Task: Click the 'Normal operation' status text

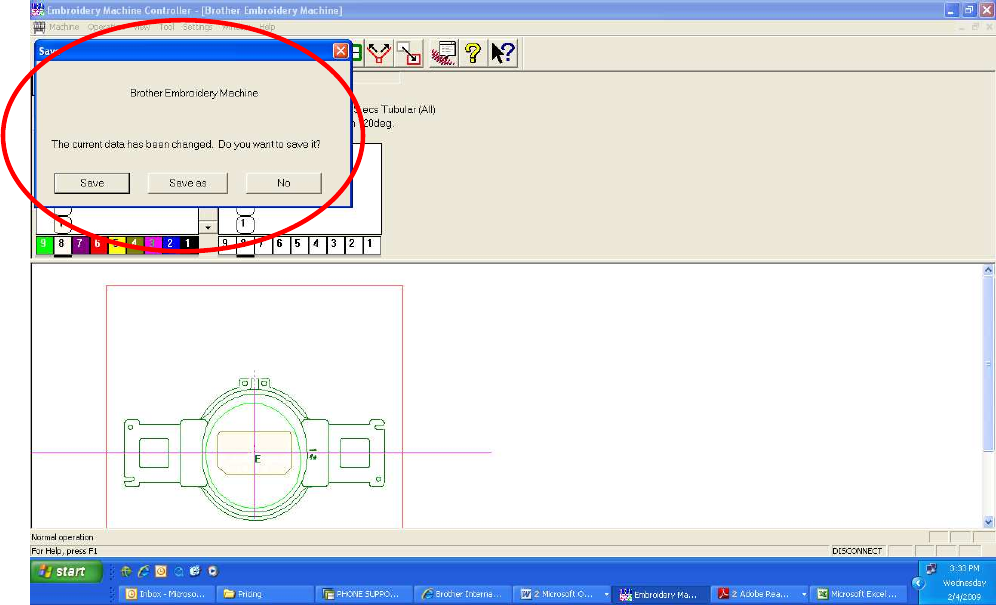Action: coord(62,537)
